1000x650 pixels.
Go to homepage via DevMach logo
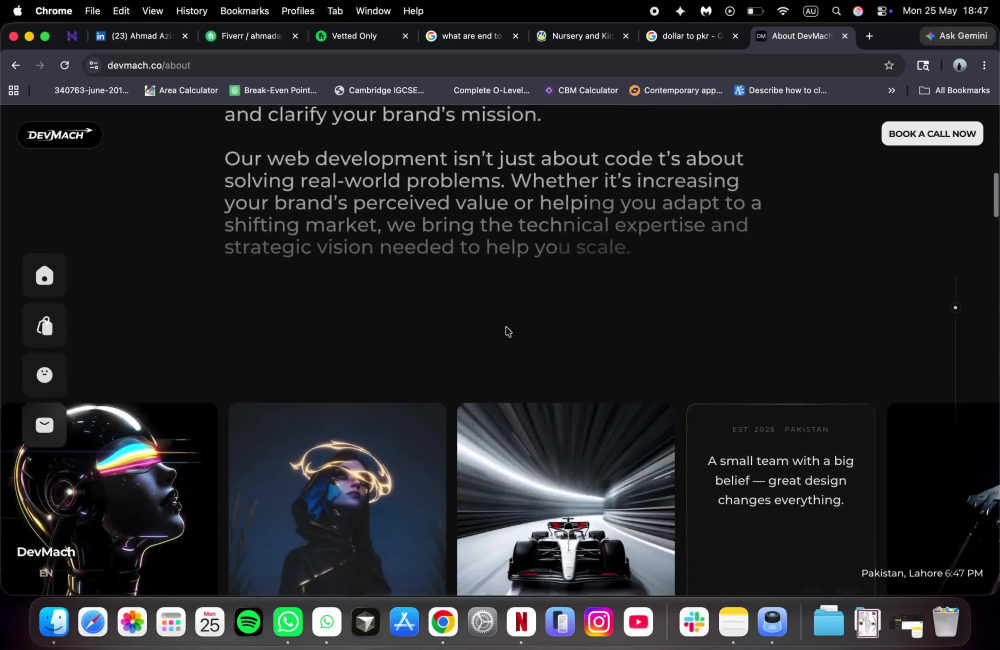(59, 135)
